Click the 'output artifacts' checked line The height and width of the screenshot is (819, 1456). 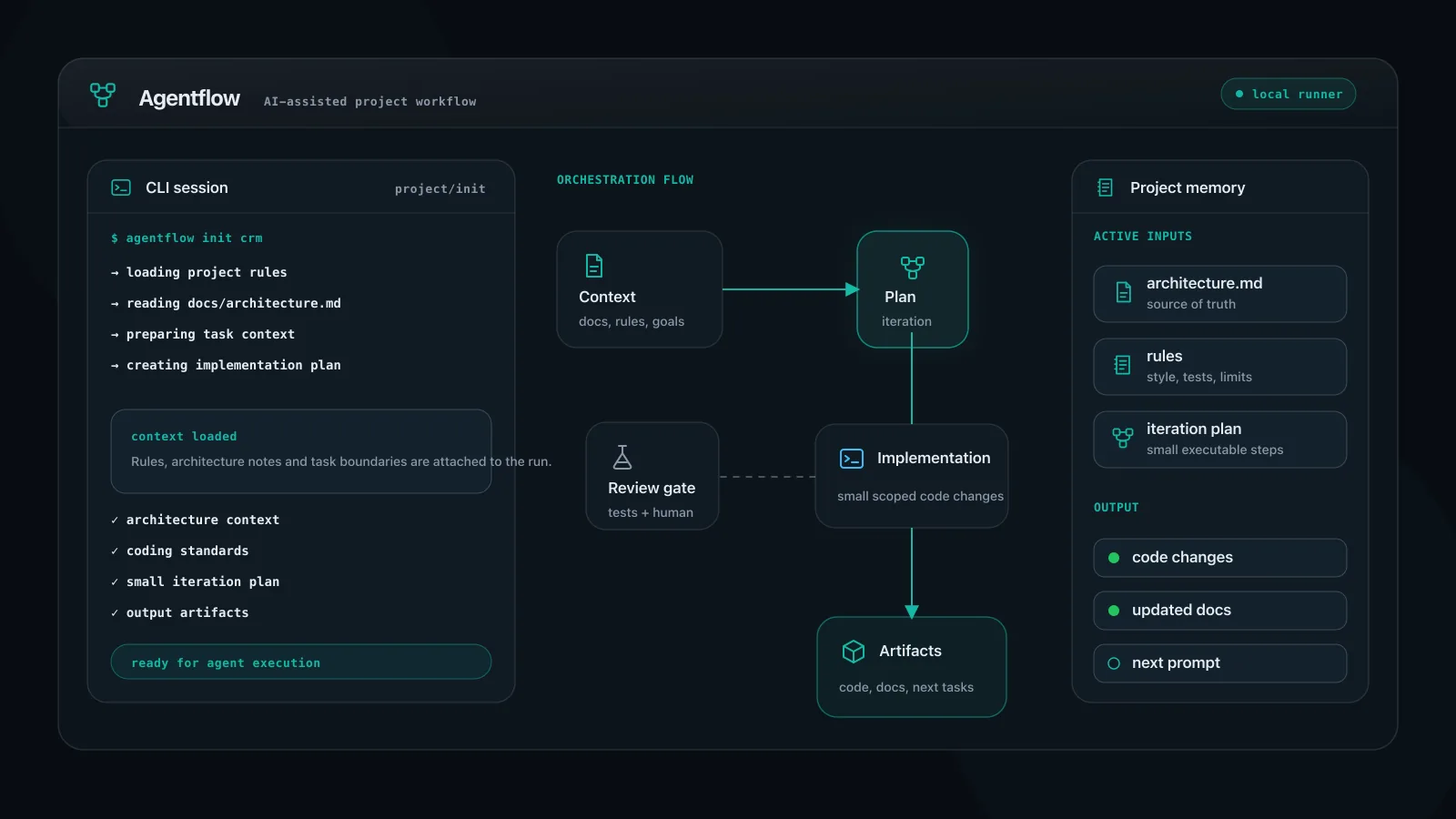pyautogui.click(x=179, y=612)
